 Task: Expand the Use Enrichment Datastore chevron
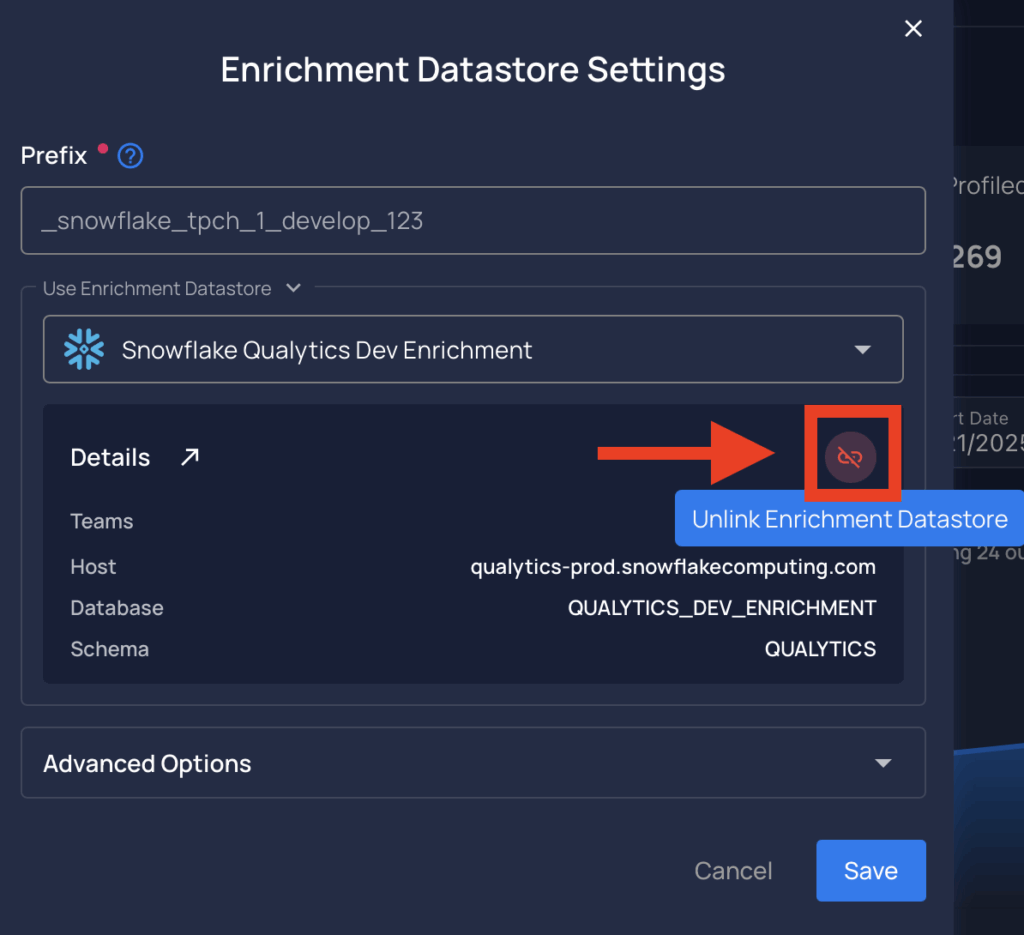coord(294,288)
